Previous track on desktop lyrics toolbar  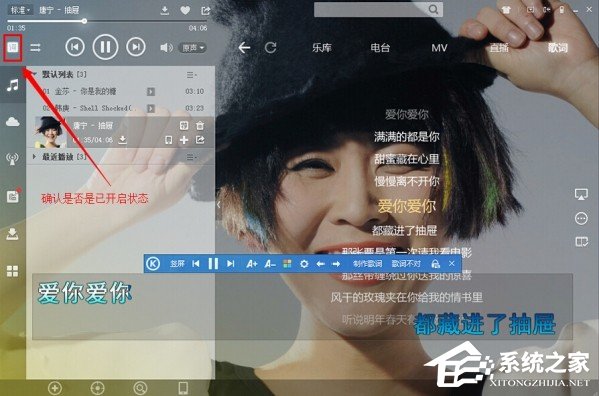[196, 263]
